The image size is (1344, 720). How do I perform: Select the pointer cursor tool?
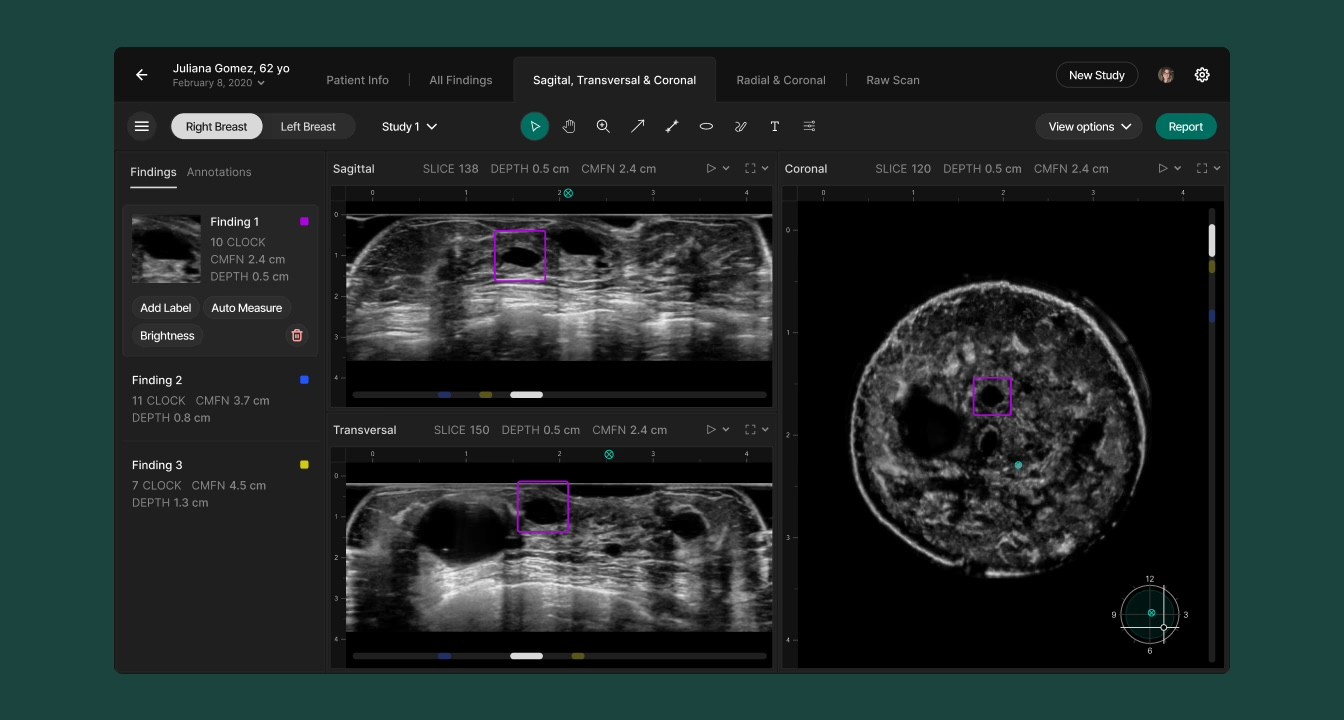click(535, 127)
